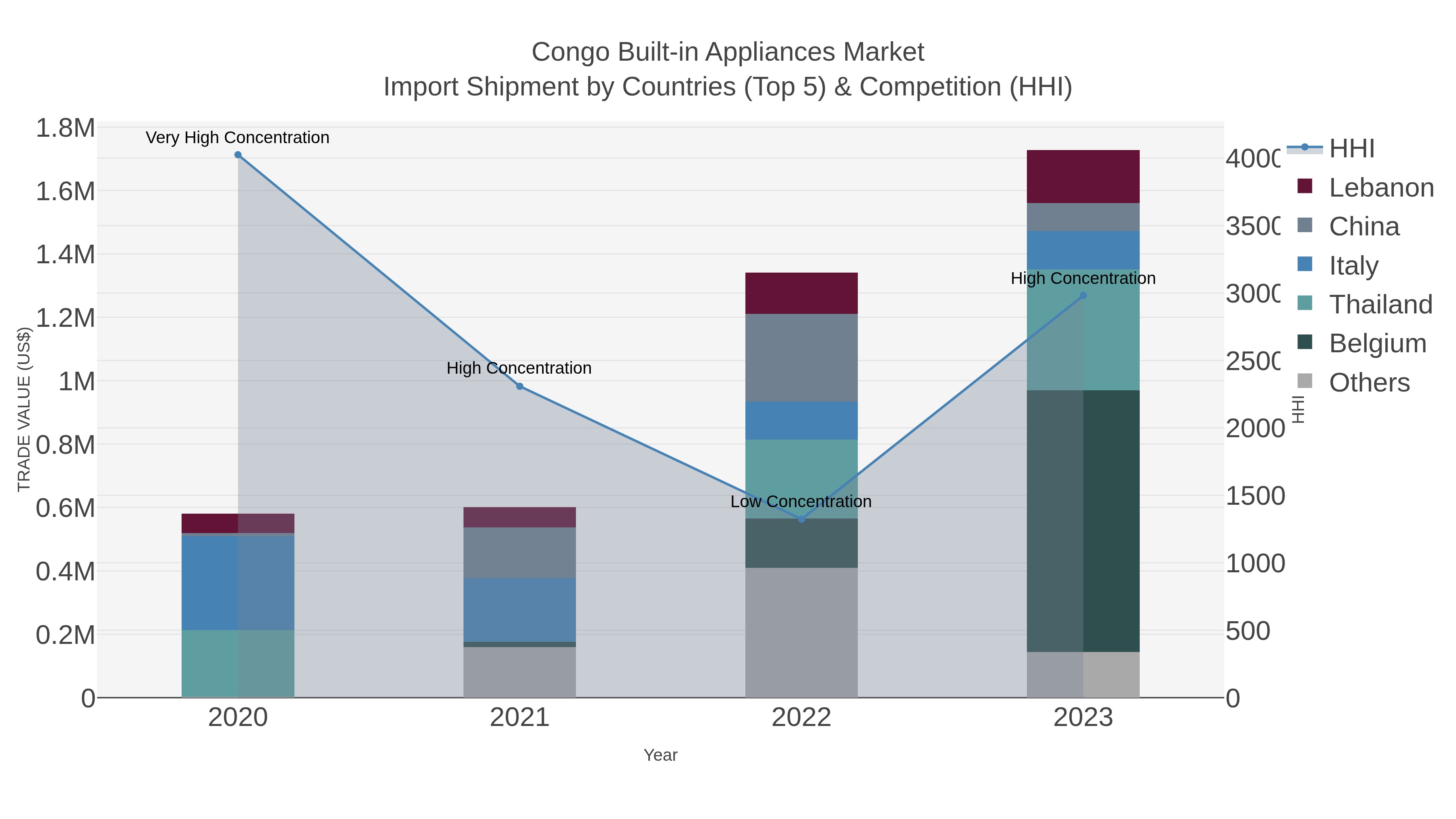1456x819 pixels.
Task: Select the 2021 HHI data point
Action: (x=520, y=387)
